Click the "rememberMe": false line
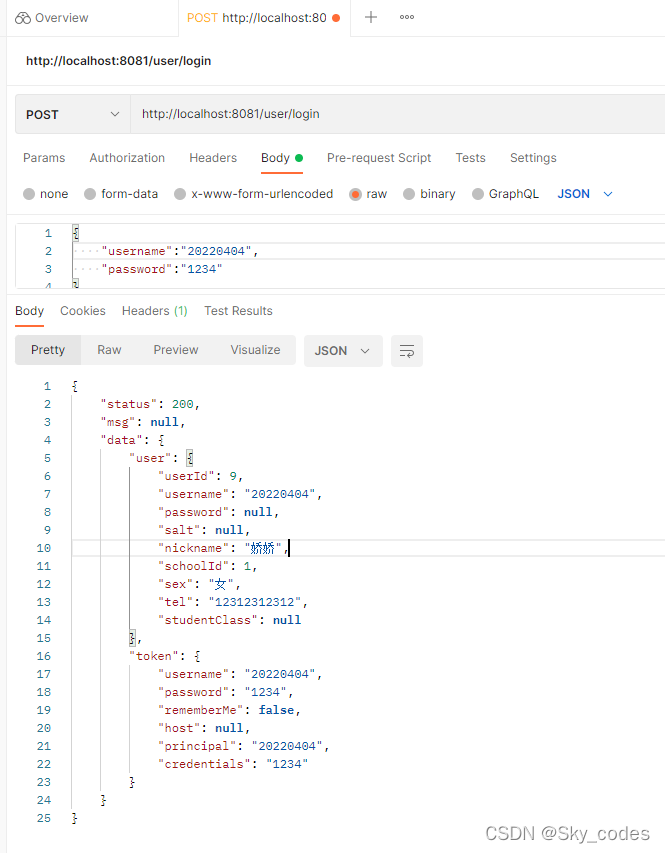The height and width of the screenshot is (853, 665). point(229,710)
